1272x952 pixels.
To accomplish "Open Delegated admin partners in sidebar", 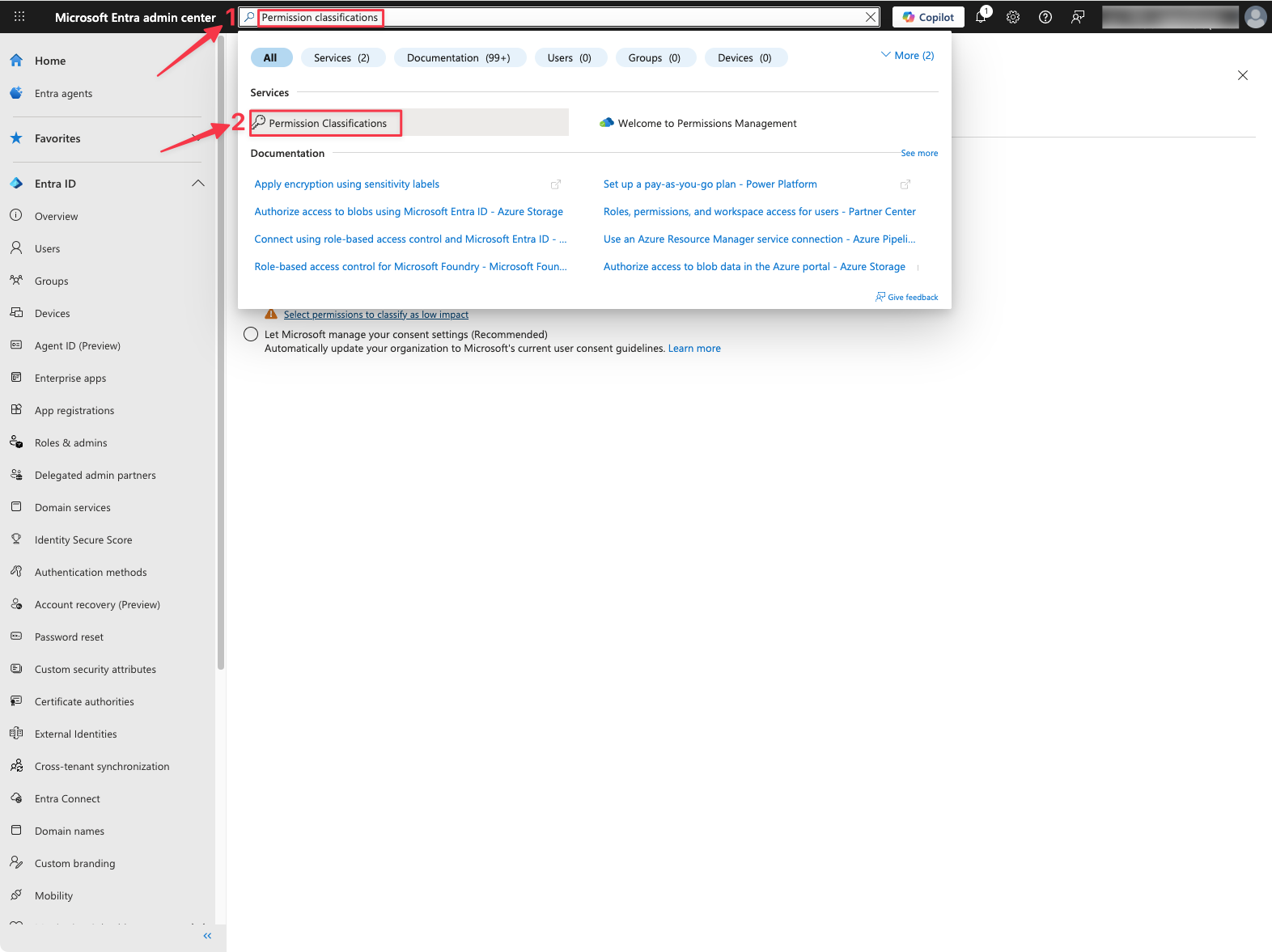I will 95,475.
